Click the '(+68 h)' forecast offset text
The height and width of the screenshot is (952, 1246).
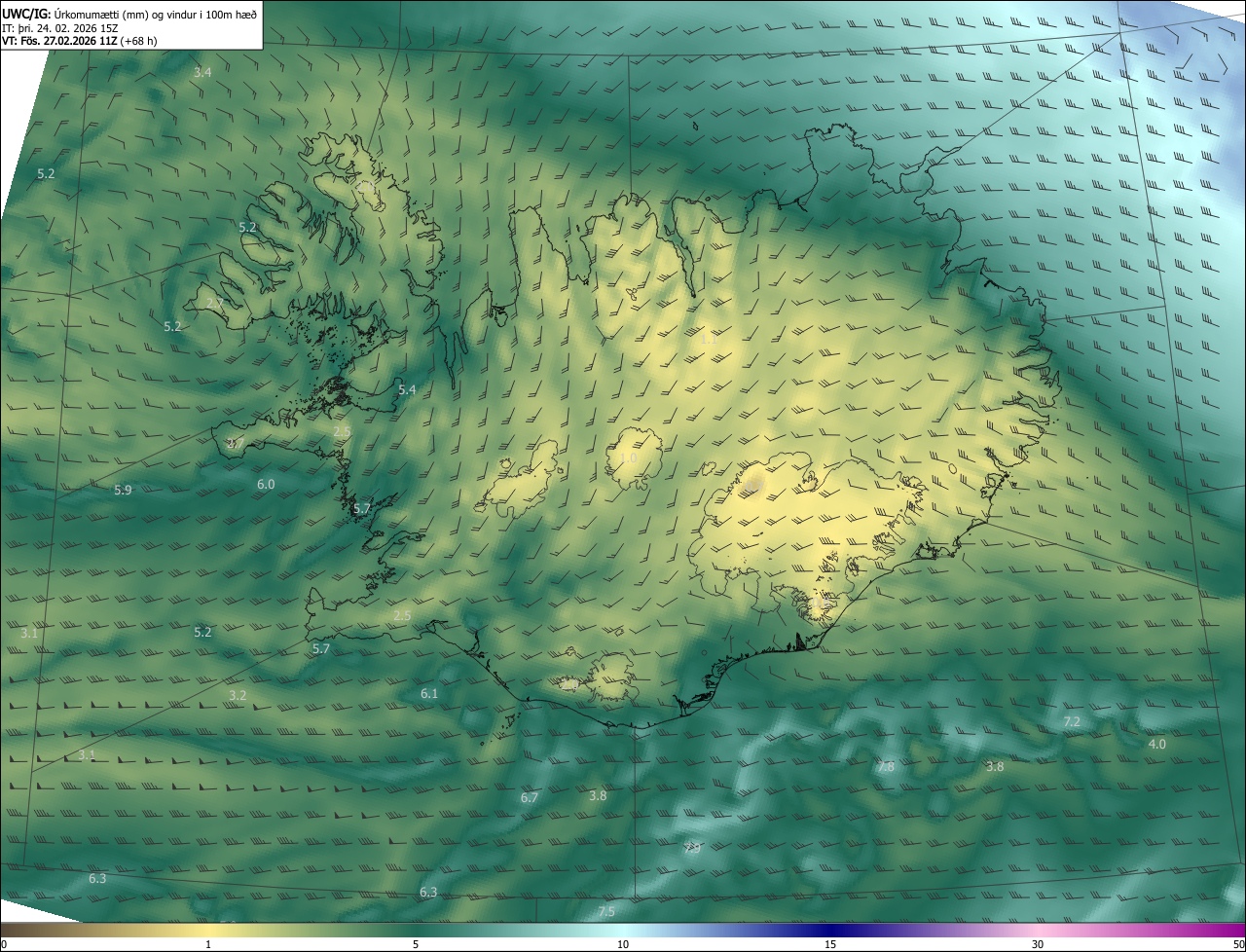pos(139,41)
